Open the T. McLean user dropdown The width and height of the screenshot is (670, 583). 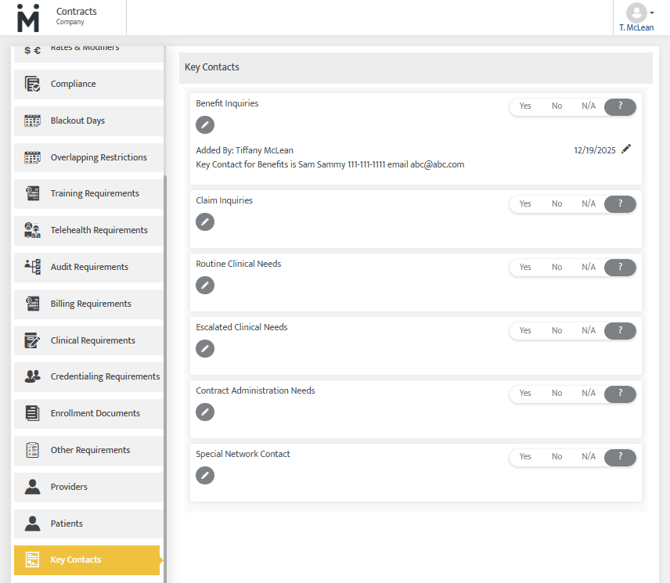click(x=637, y=18)
